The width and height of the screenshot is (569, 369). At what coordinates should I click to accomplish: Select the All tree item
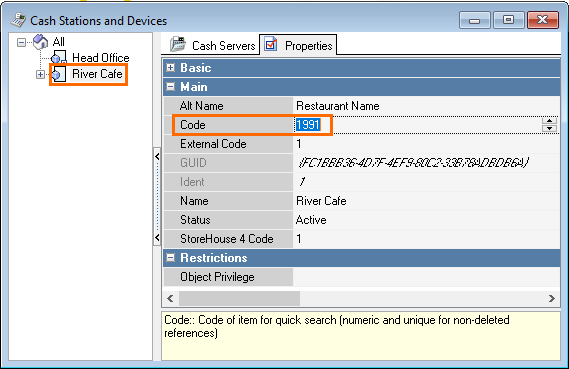[58, 42]
